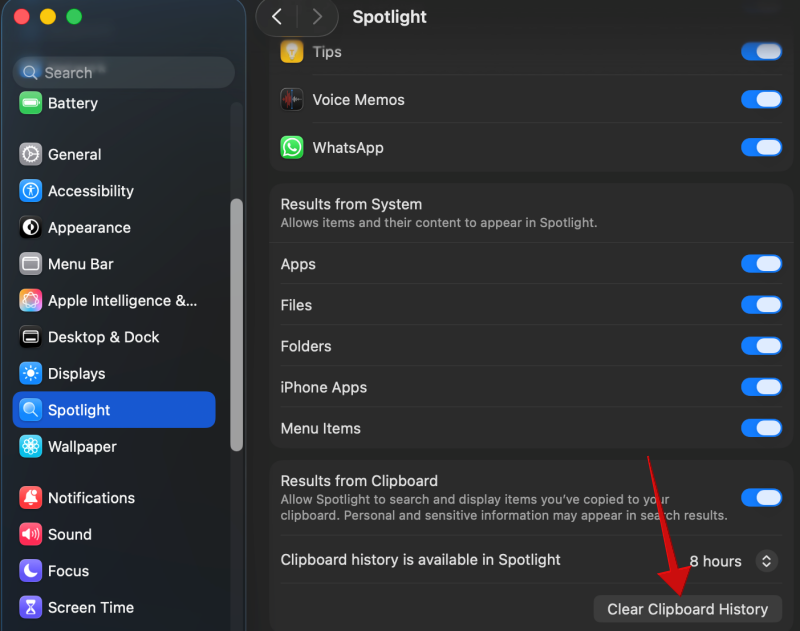This screenshot has width=800, height=631.
Task: Open the clipboard history duration dropdown
Action: pos(766,561)
